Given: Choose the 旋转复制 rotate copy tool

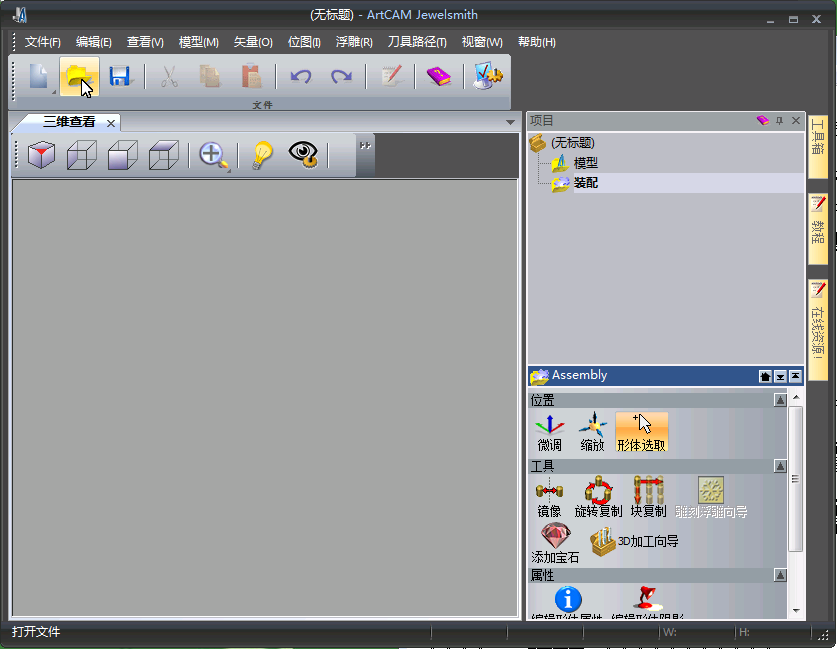Looking at the screenshot, I should pyautogui.click(x=598, y=495).
